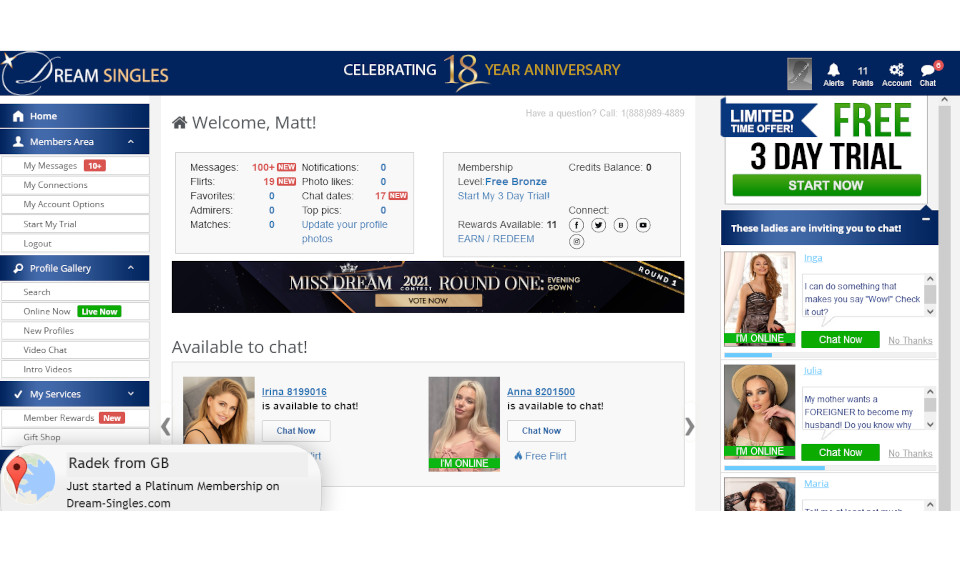This screenshot has width=960, height=561.
Task: Minimize the chat invitations panel
Action: [x=926, y=219]
